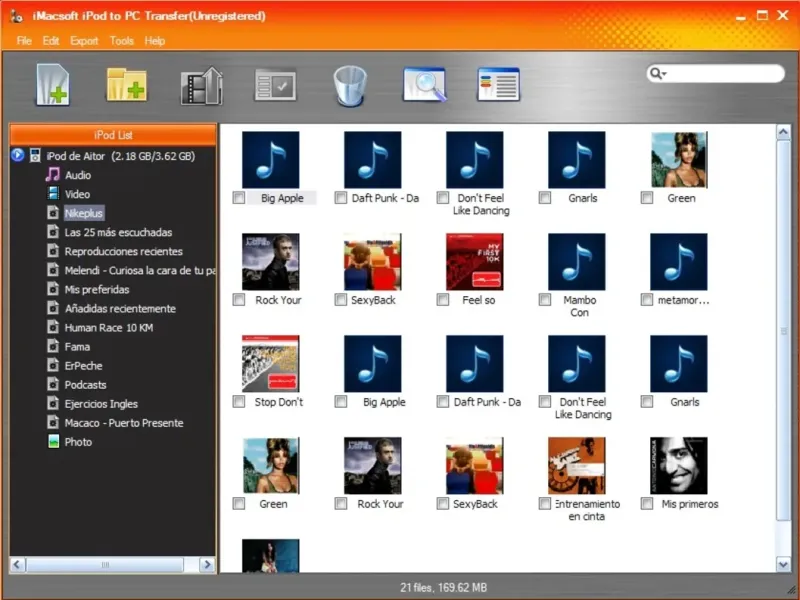This screenshot has width=800, height=600.
Task: Click the magnifier search toolbar icon
Action: tap(424, 85)
